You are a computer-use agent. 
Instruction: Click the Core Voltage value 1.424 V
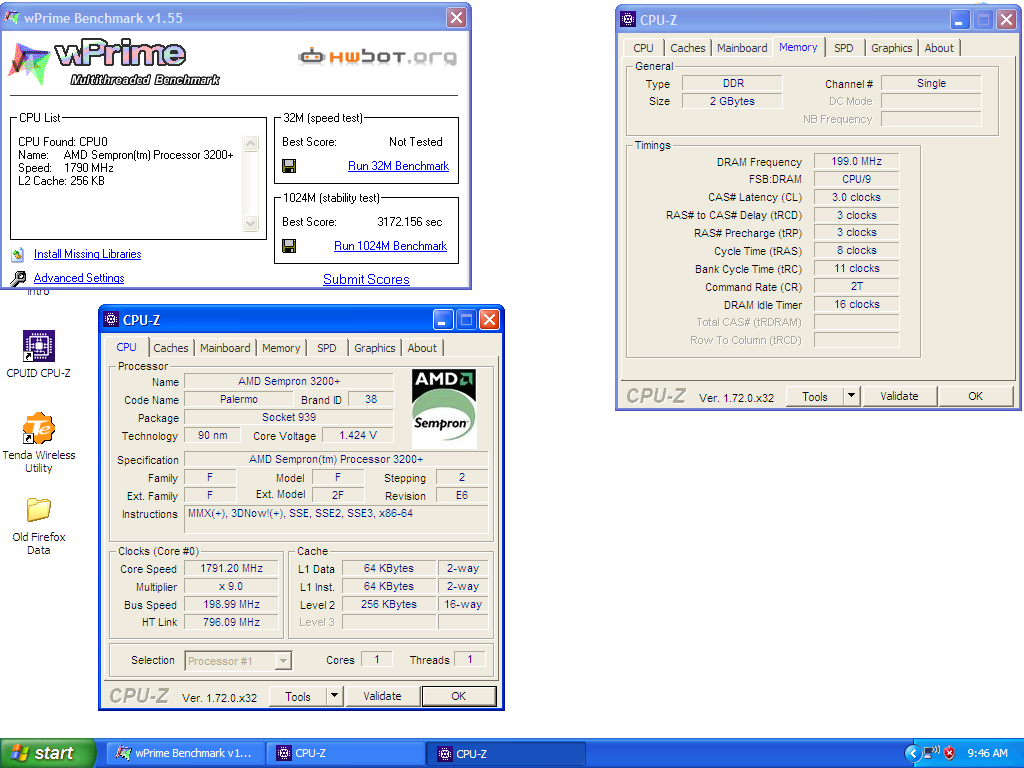[x=358, y=435]
